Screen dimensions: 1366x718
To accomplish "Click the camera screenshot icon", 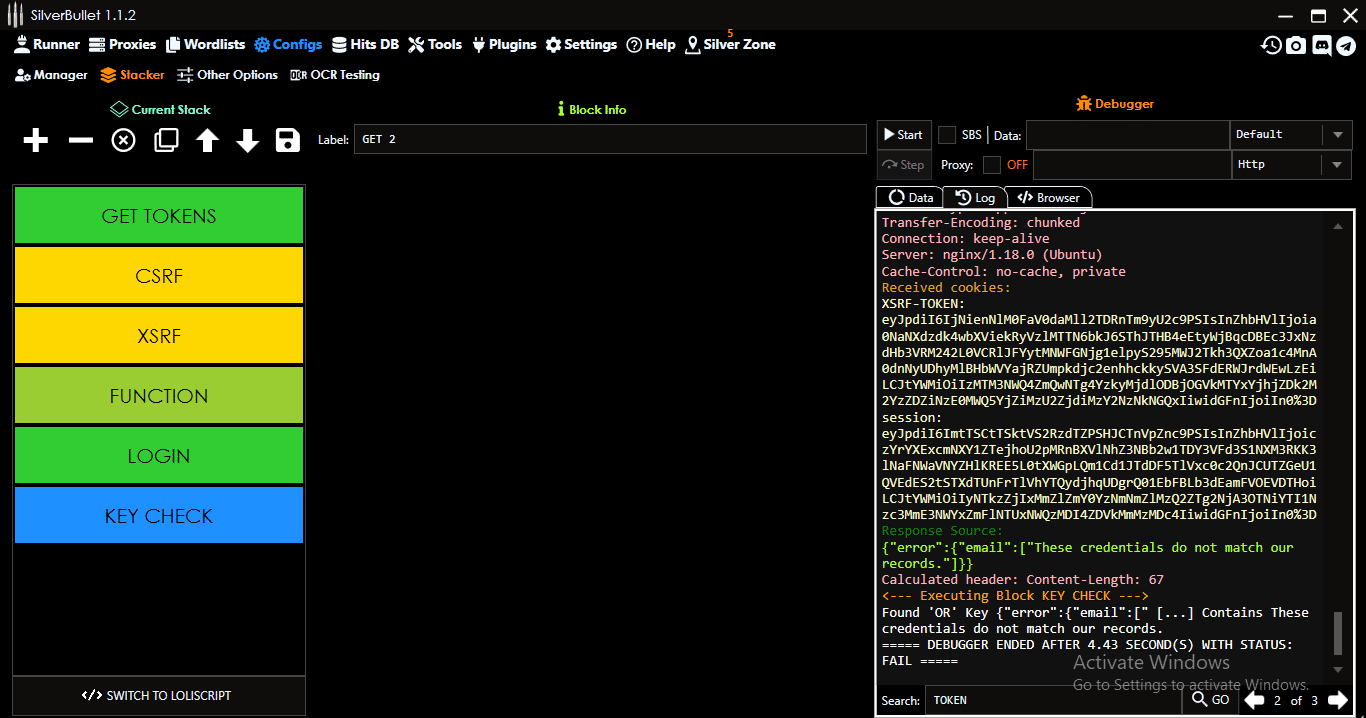I will click(1296, 45).
